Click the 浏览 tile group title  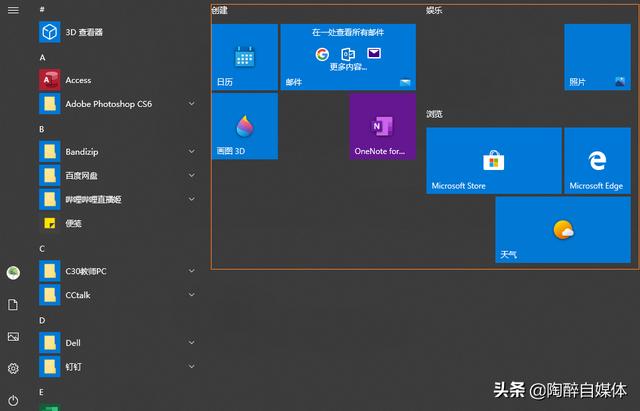[434, 114]
